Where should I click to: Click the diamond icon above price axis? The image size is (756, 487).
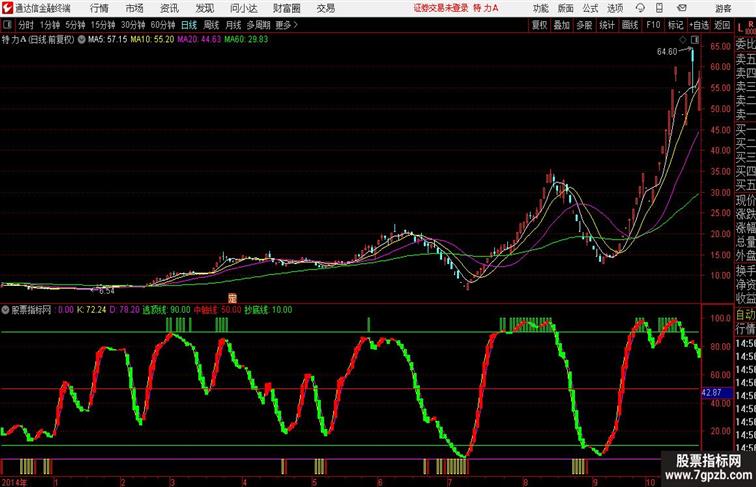[683, 40]
